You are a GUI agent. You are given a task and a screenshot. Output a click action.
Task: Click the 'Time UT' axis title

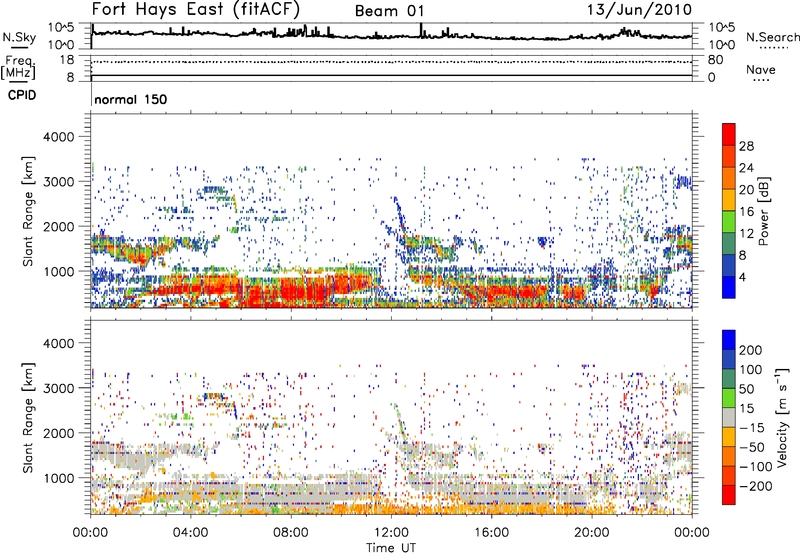(x=391, y=548)
